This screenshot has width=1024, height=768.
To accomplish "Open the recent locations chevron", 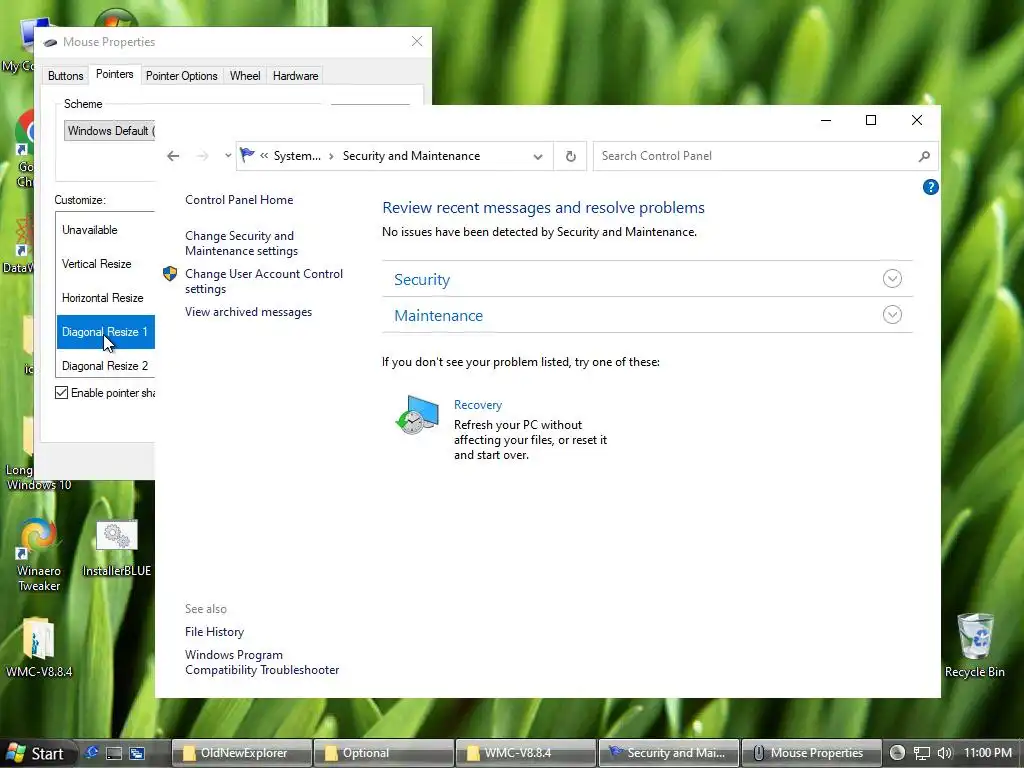I will pyautogui.click(x=228, y=156).
